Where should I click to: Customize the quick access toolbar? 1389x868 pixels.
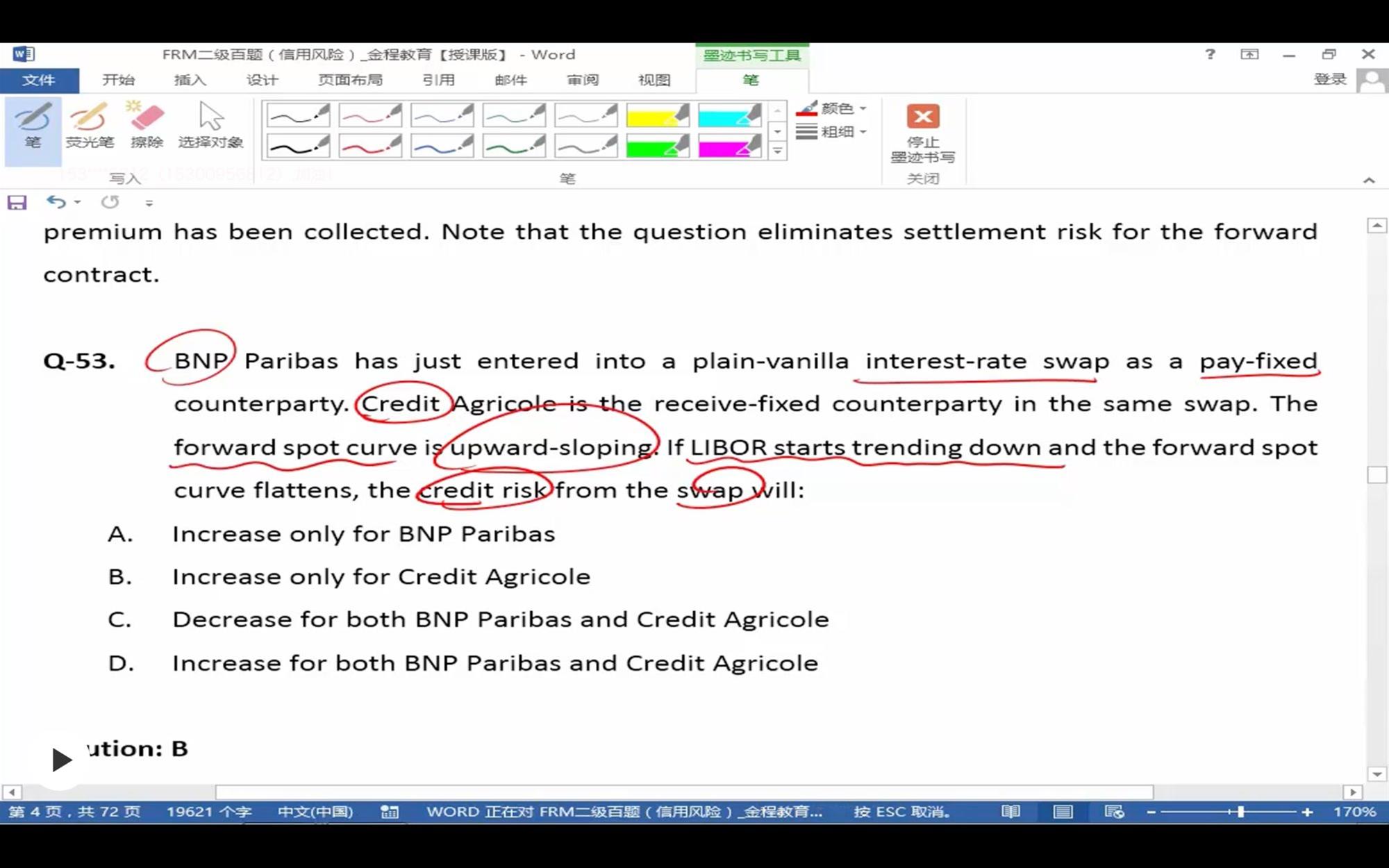click(x=149, y=203)
